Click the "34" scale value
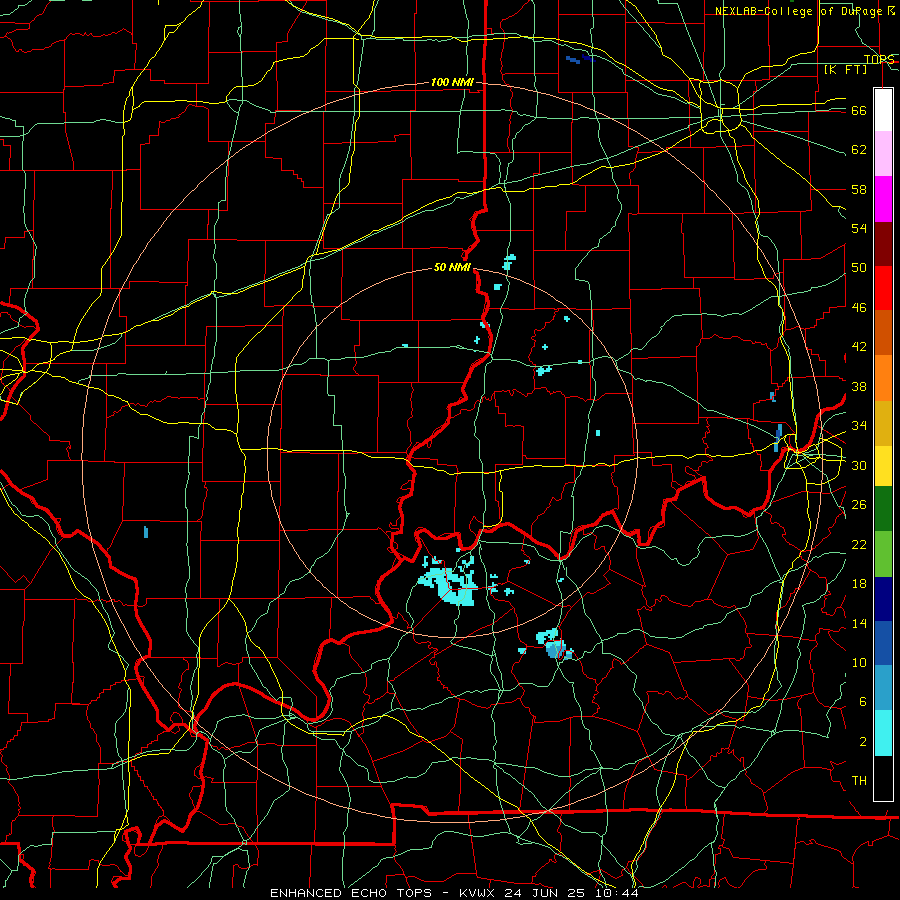Image resolution: width=900 pixels, height=900 pixels. [x=859, y=426]
